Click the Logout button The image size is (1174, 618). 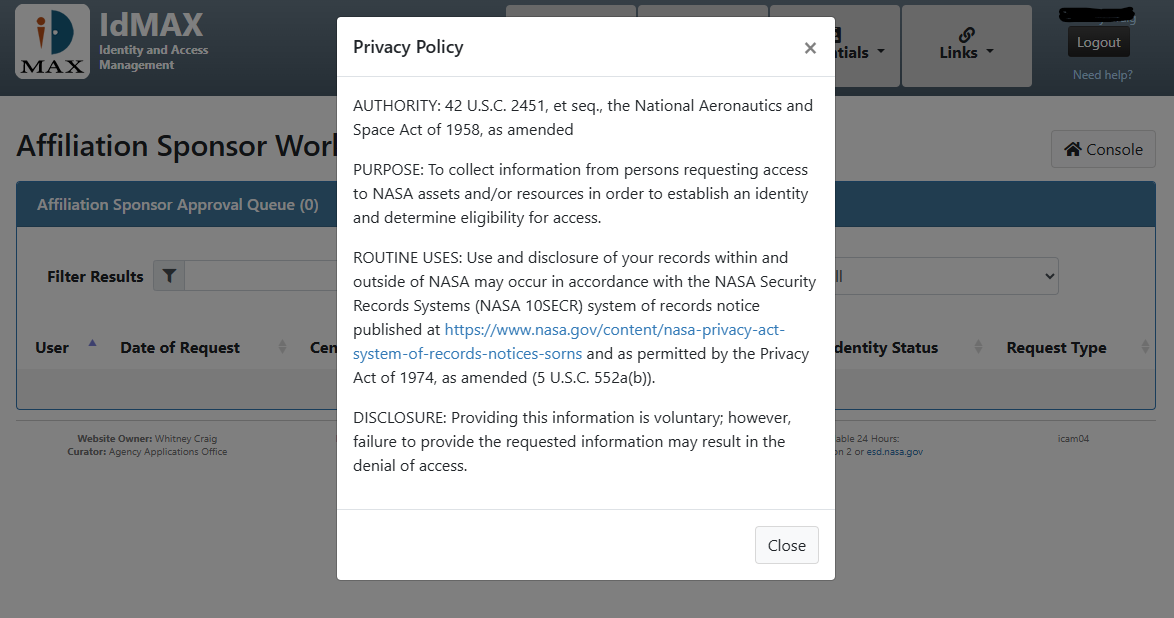point(1098,42)
